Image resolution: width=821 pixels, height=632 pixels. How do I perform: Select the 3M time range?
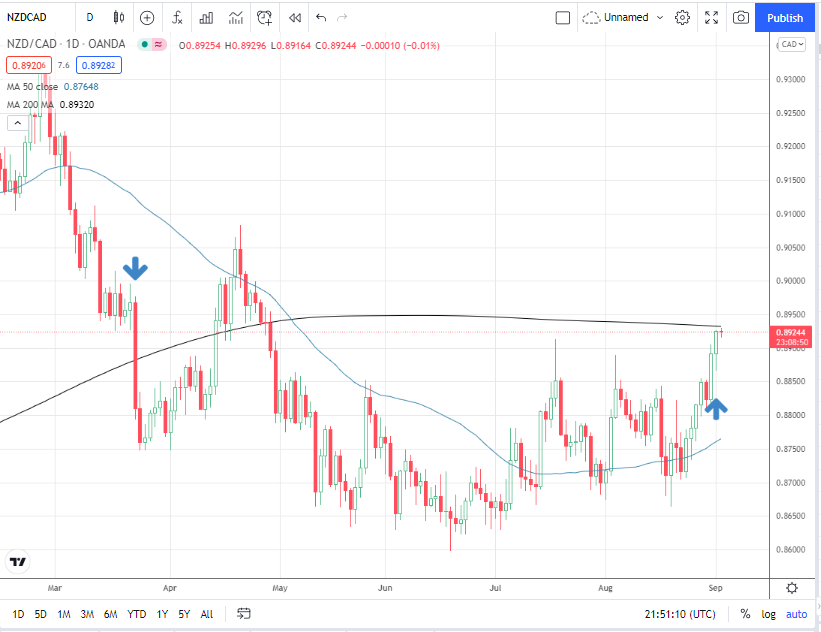tap(87, 614)
